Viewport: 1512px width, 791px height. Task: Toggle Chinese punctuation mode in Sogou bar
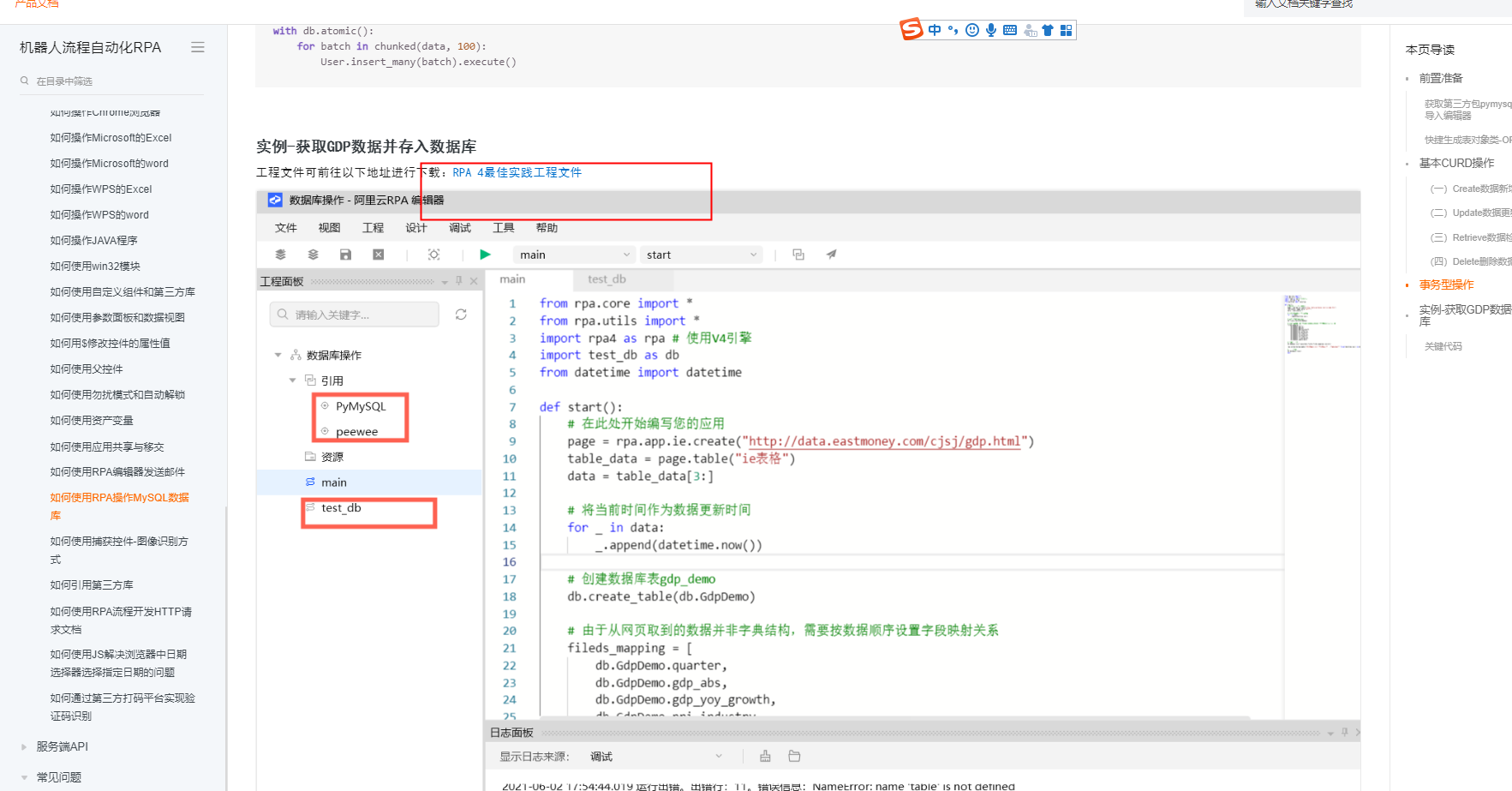[x=953, y=30]
